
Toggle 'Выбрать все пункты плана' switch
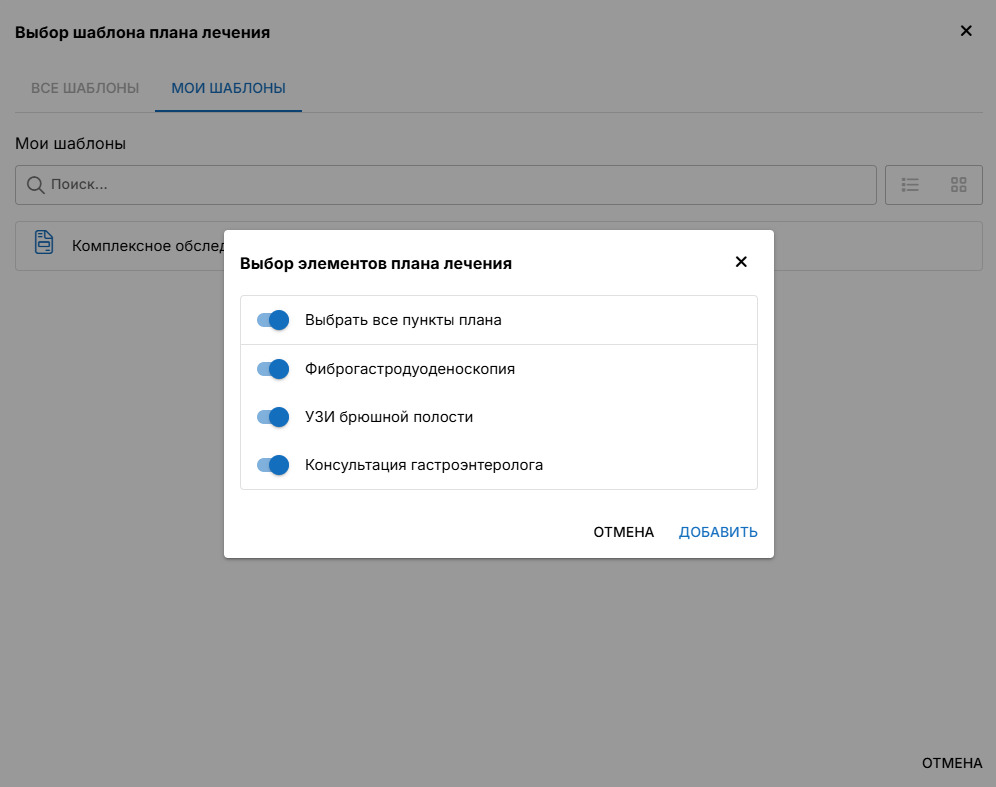pos(273,320)
